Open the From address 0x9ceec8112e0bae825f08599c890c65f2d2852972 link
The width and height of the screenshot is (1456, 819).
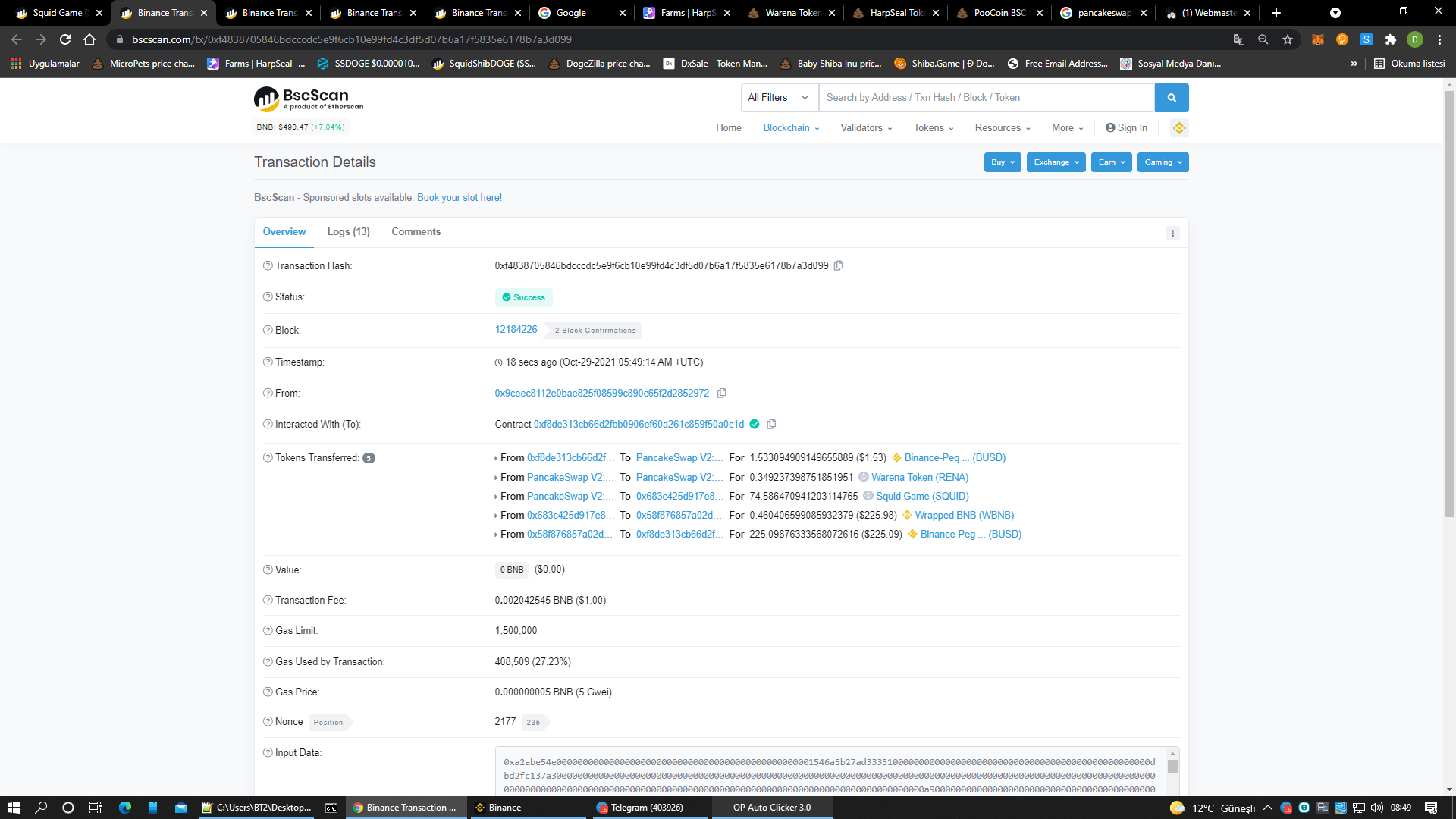point(602,393)
